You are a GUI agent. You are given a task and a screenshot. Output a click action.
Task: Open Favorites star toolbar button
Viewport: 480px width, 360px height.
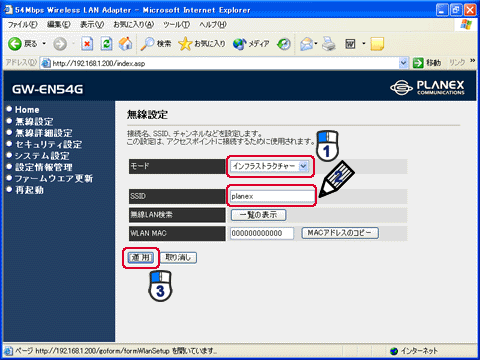[x=185, y=44]
